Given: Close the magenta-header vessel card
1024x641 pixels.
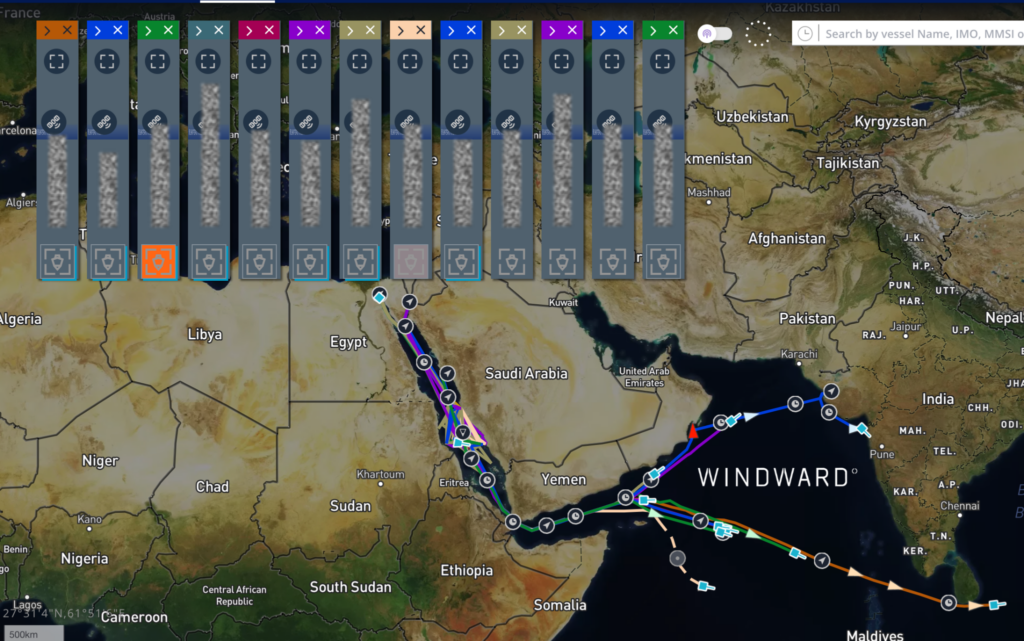Looking at the screenshot, I should tap(269, 30).
